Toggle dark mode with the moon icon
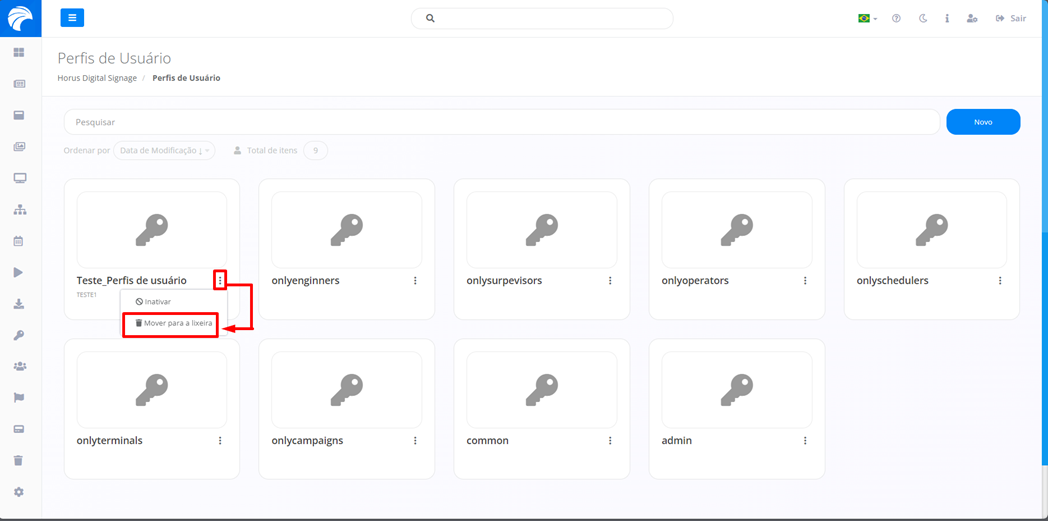Image resolution: width=1048 pixels, height=521 pixels. pyautogui.click(x=923, y=19)
